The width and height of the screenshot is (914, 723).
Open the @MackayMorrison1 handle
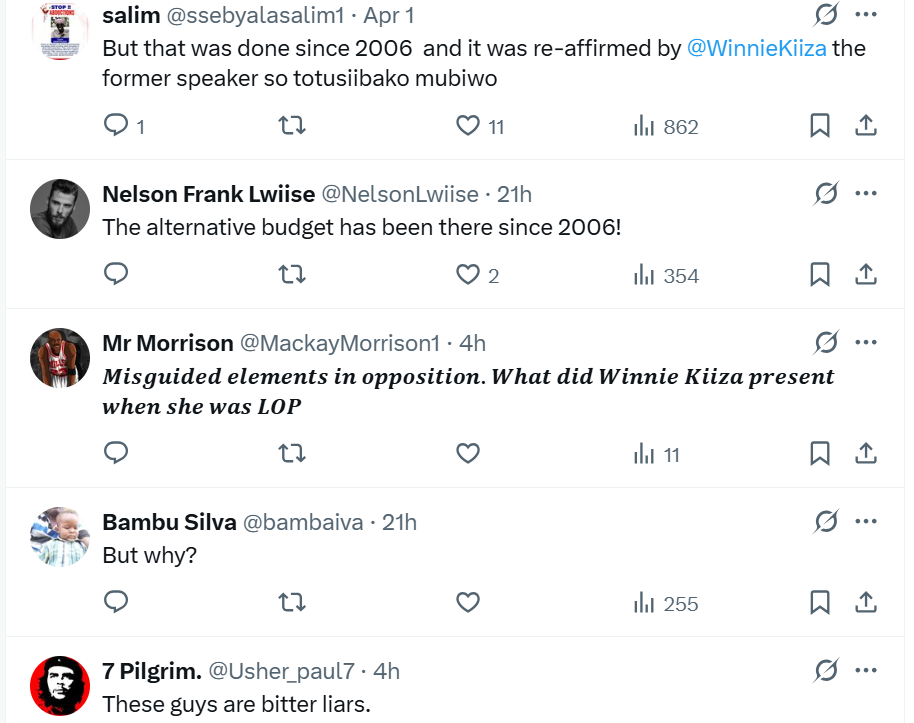click(x=340, y=343)
